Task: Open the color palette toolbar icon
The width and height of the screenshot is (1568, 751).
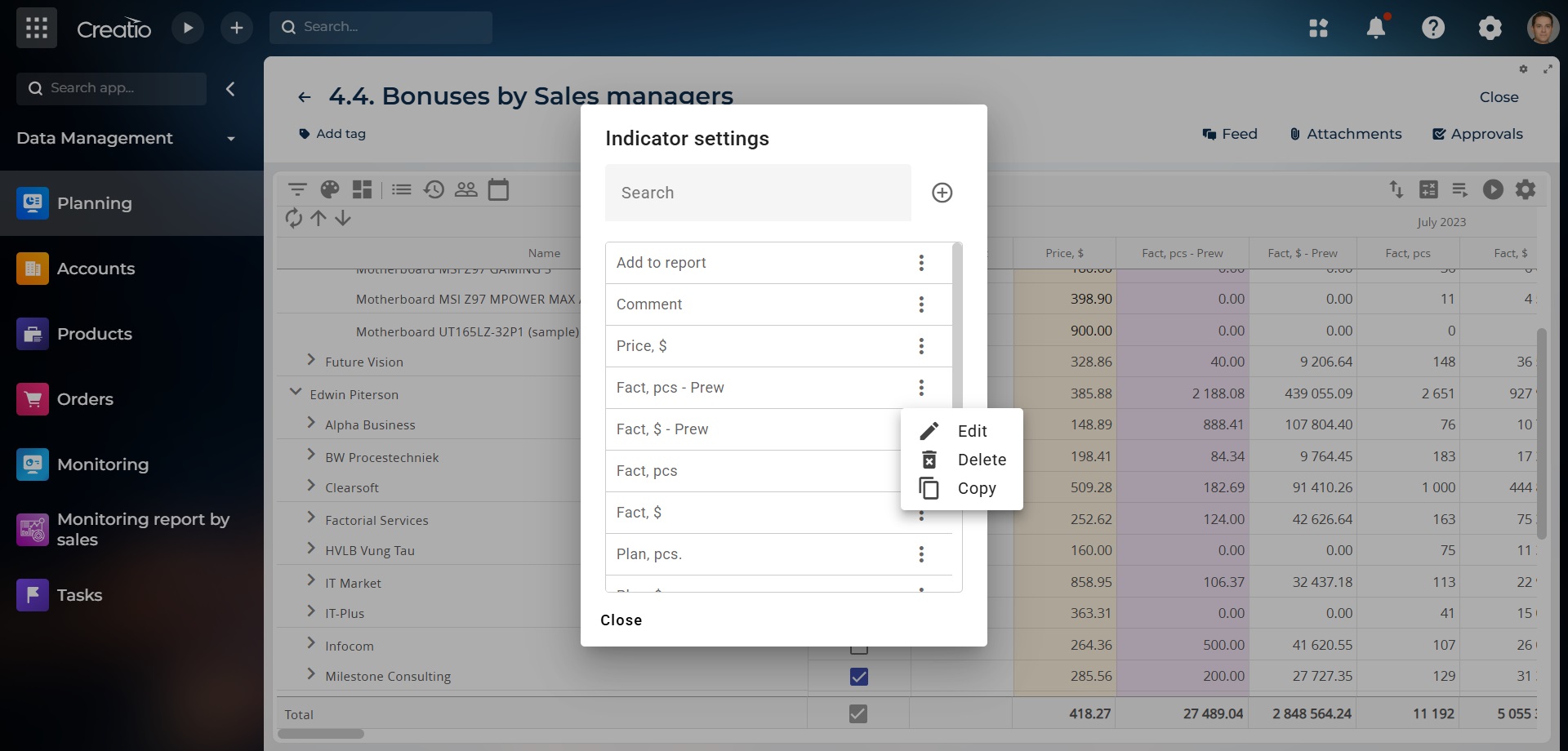Action: [x=329, y=190]
